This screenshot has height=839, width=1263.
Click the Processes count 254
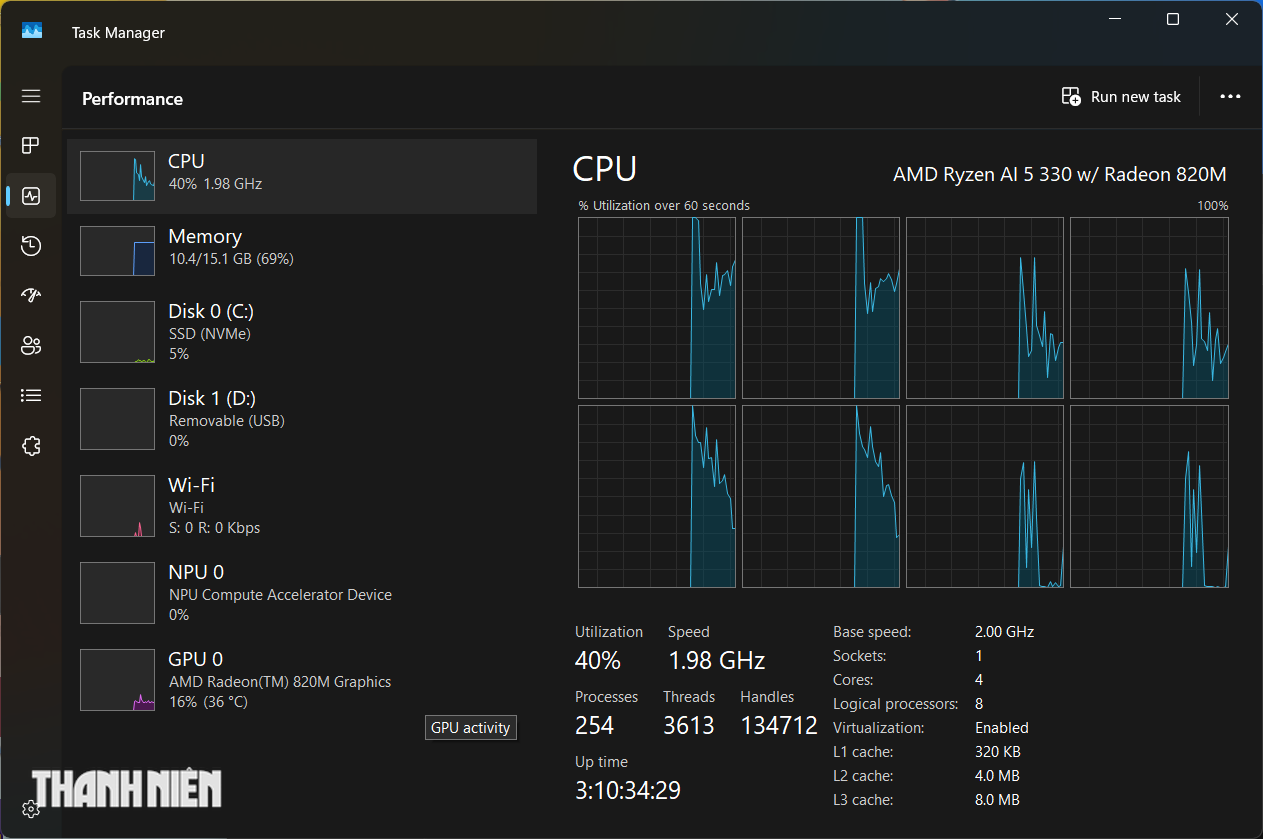pyautogui.click(x=595, y=726)
